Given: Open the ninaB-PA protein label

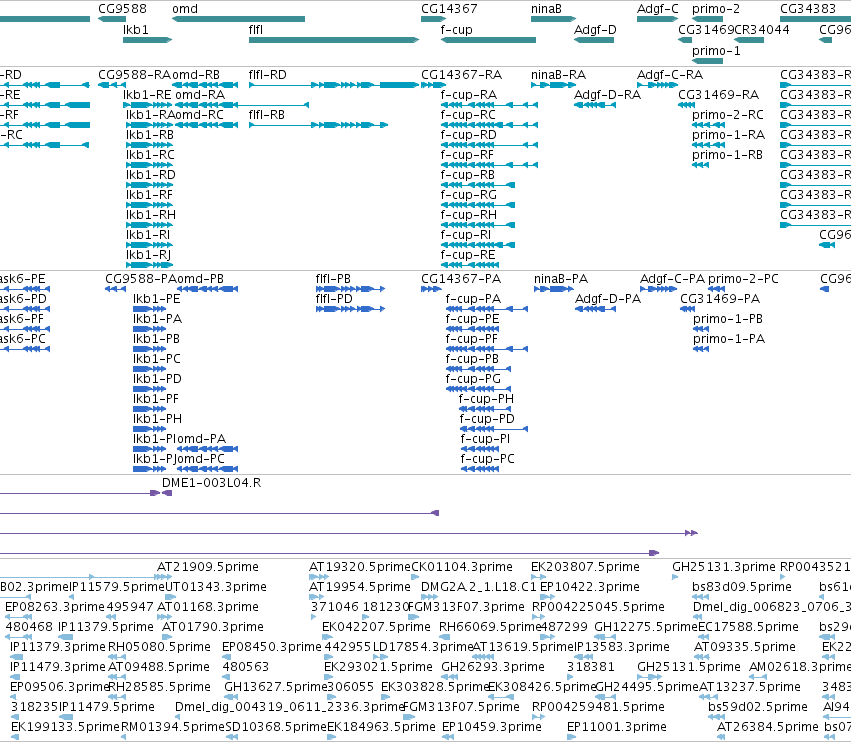Looking at the screenshot, I should coord(561,279).
